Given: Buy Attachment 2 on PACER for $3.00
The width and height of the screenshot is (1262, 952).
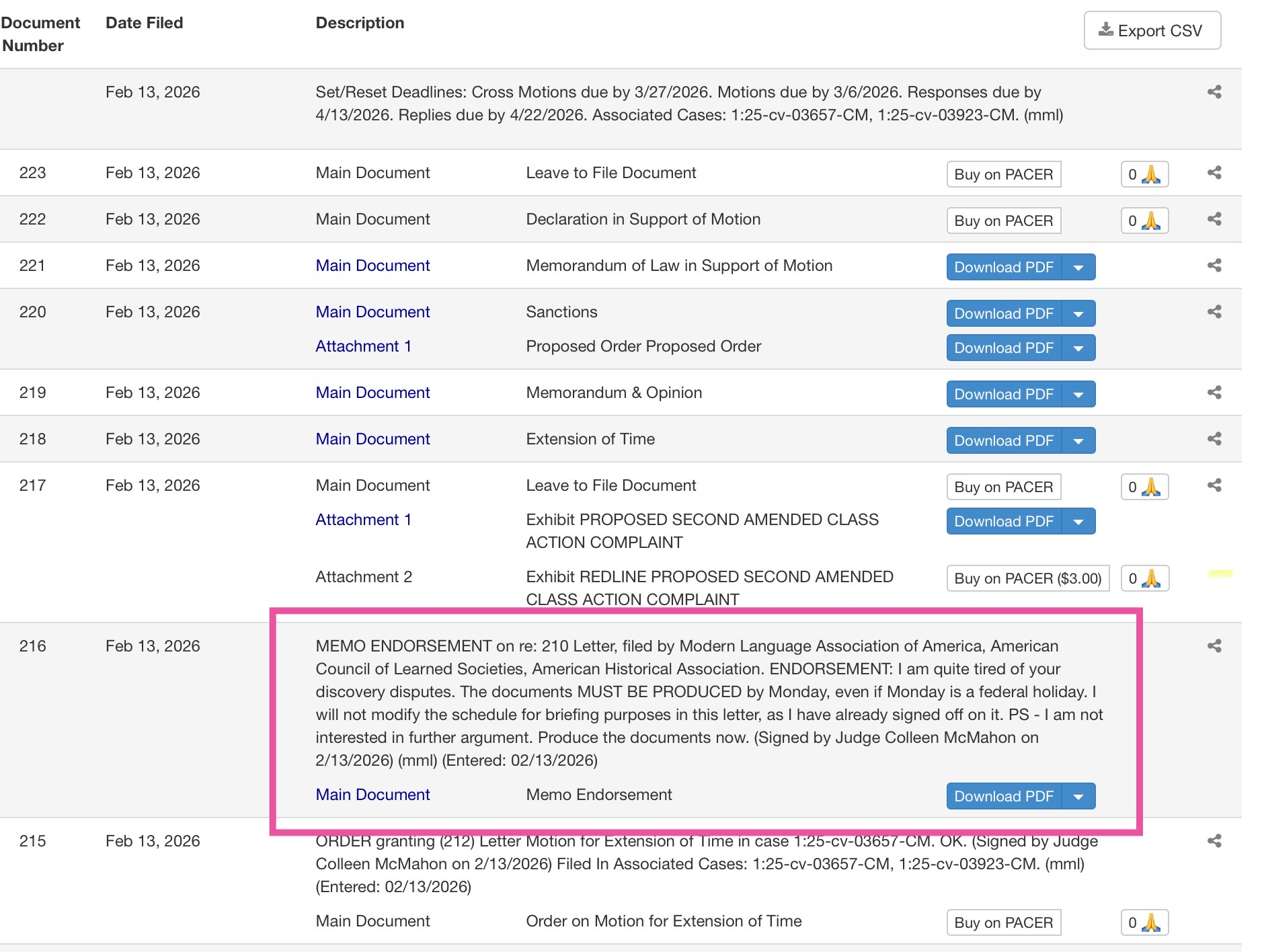Looking at the screenshot, I should pyautogui.click(x=1027, y=578).
